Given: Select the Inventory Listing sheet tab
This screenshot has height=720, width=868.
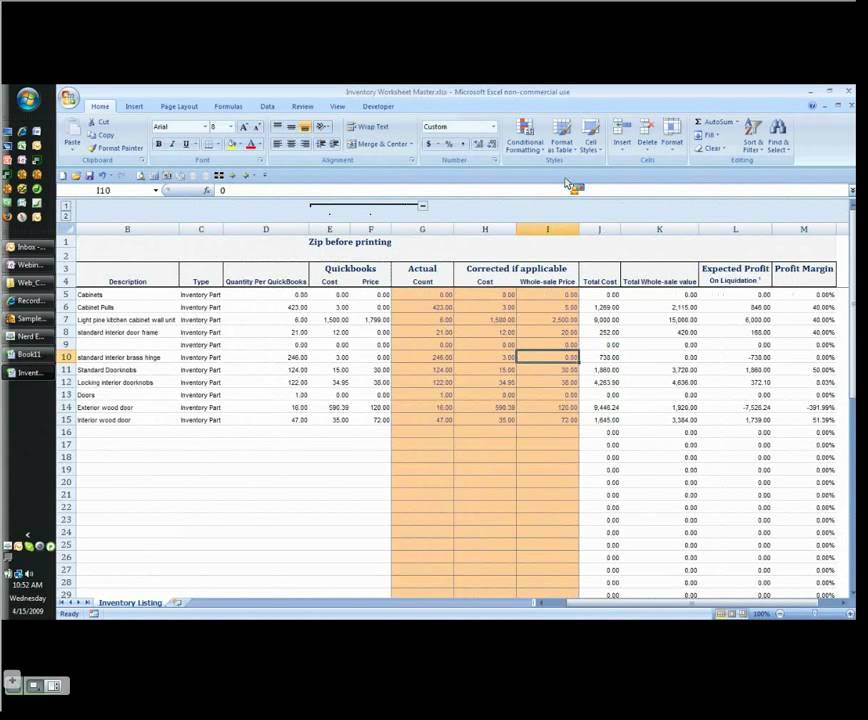Looking at the screenshot, I should pos(130,603).
